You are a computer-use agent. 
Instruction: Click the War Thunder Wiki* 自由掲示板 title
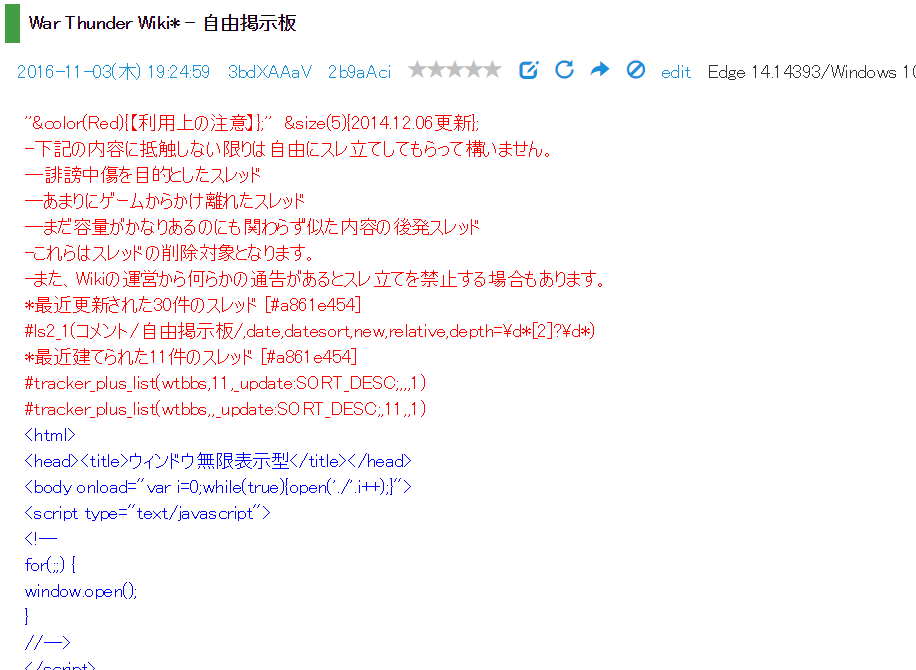162,23
